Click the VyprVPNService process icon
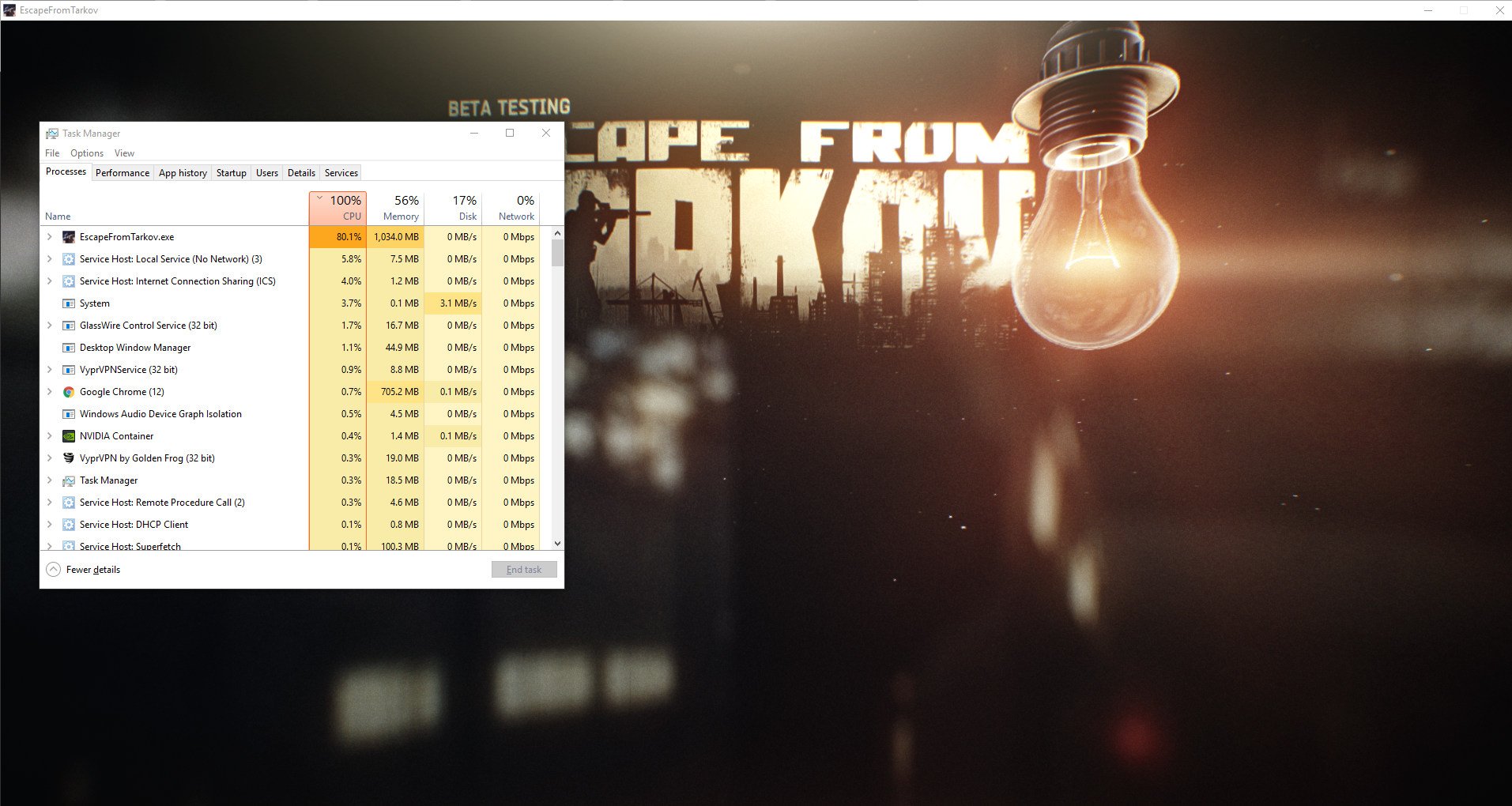 coord(69,370)
